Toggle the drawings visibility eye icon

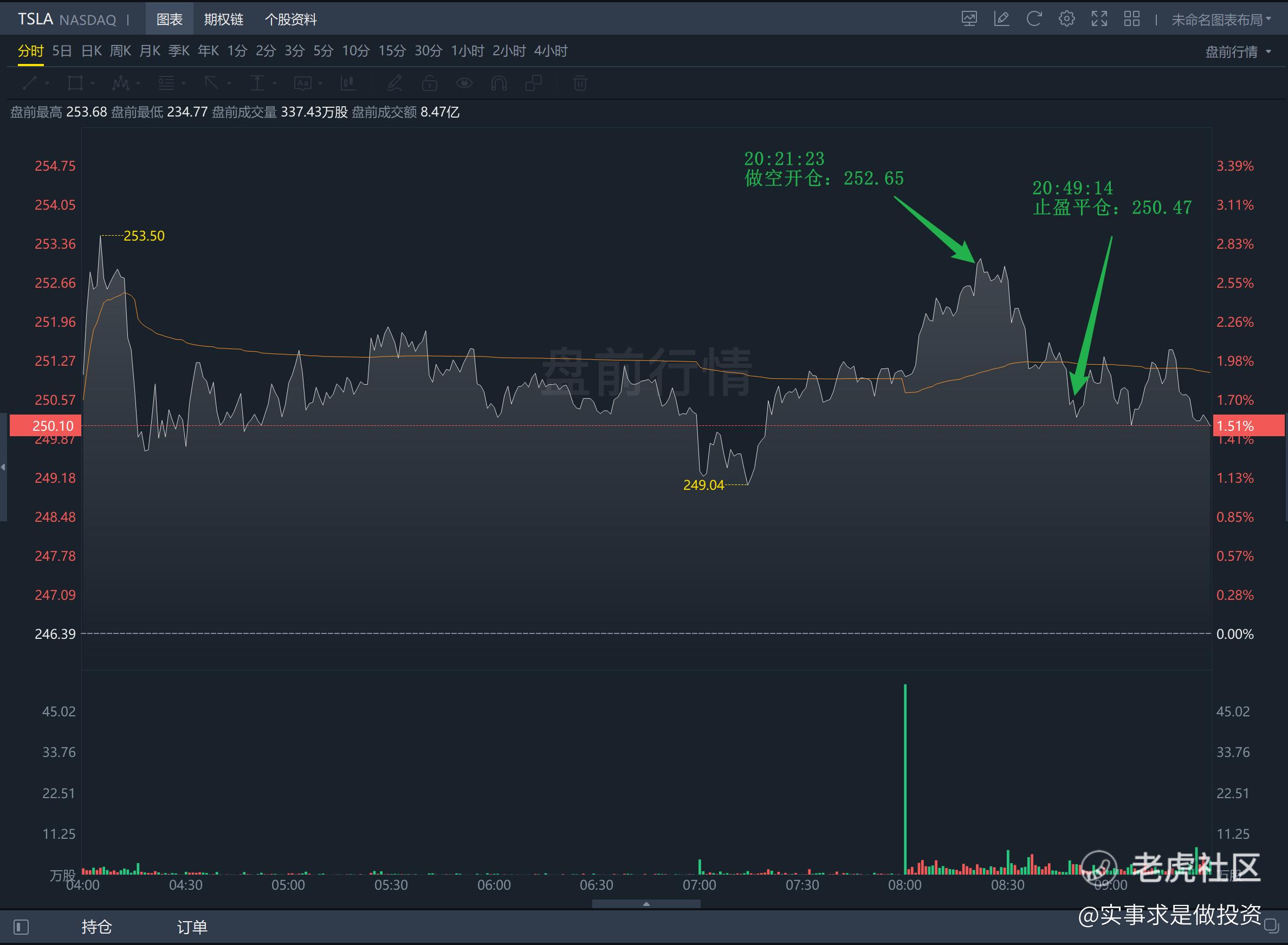pos(464,83)
